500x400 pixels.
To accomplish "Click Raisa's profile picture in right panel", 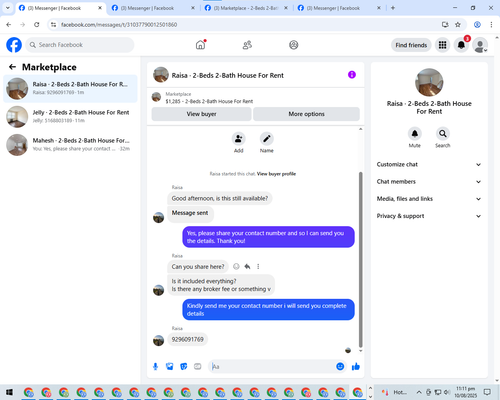I will (x=429, y=82).
